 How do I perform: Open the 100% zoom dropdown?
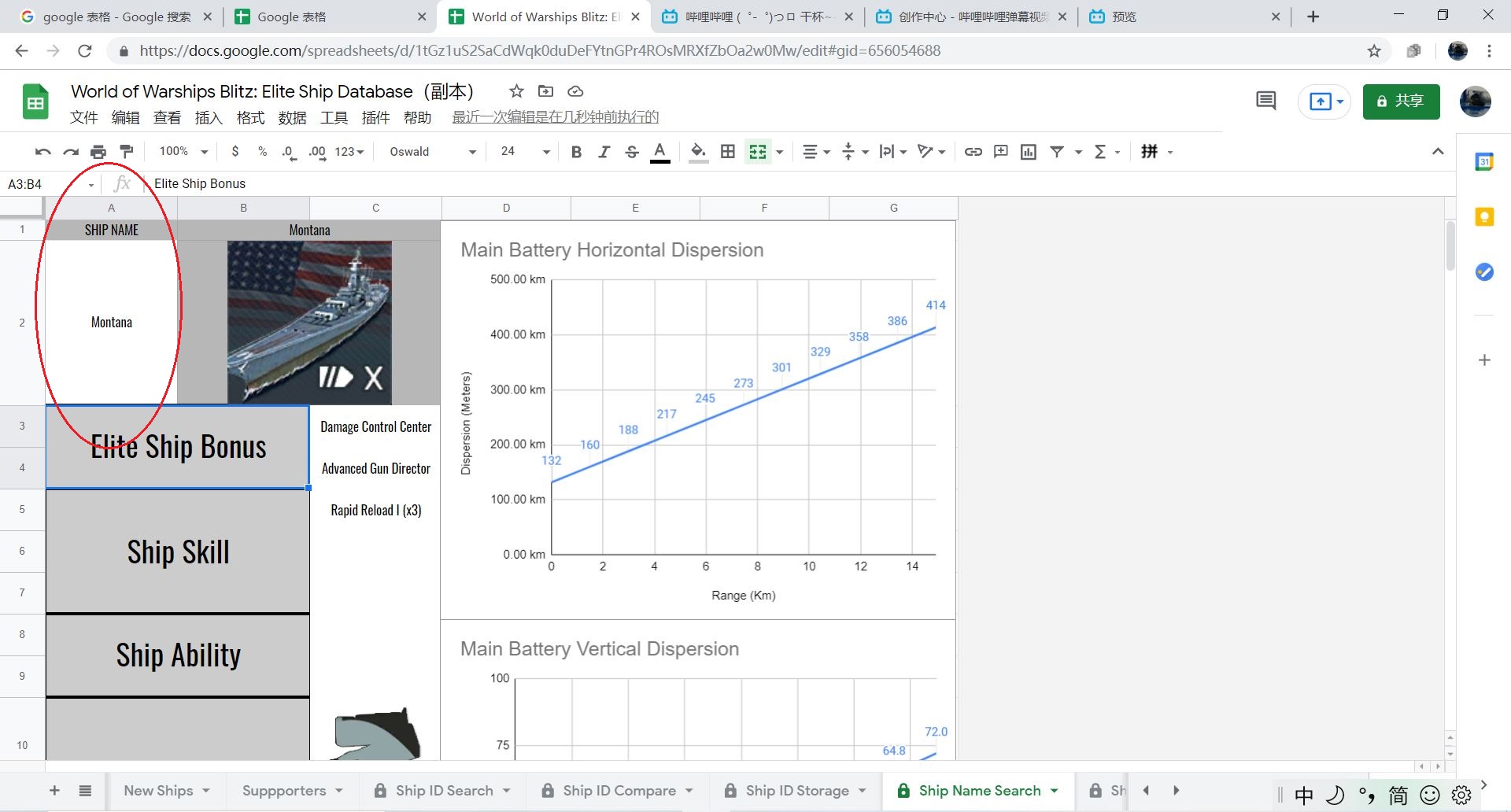[183, 151]
